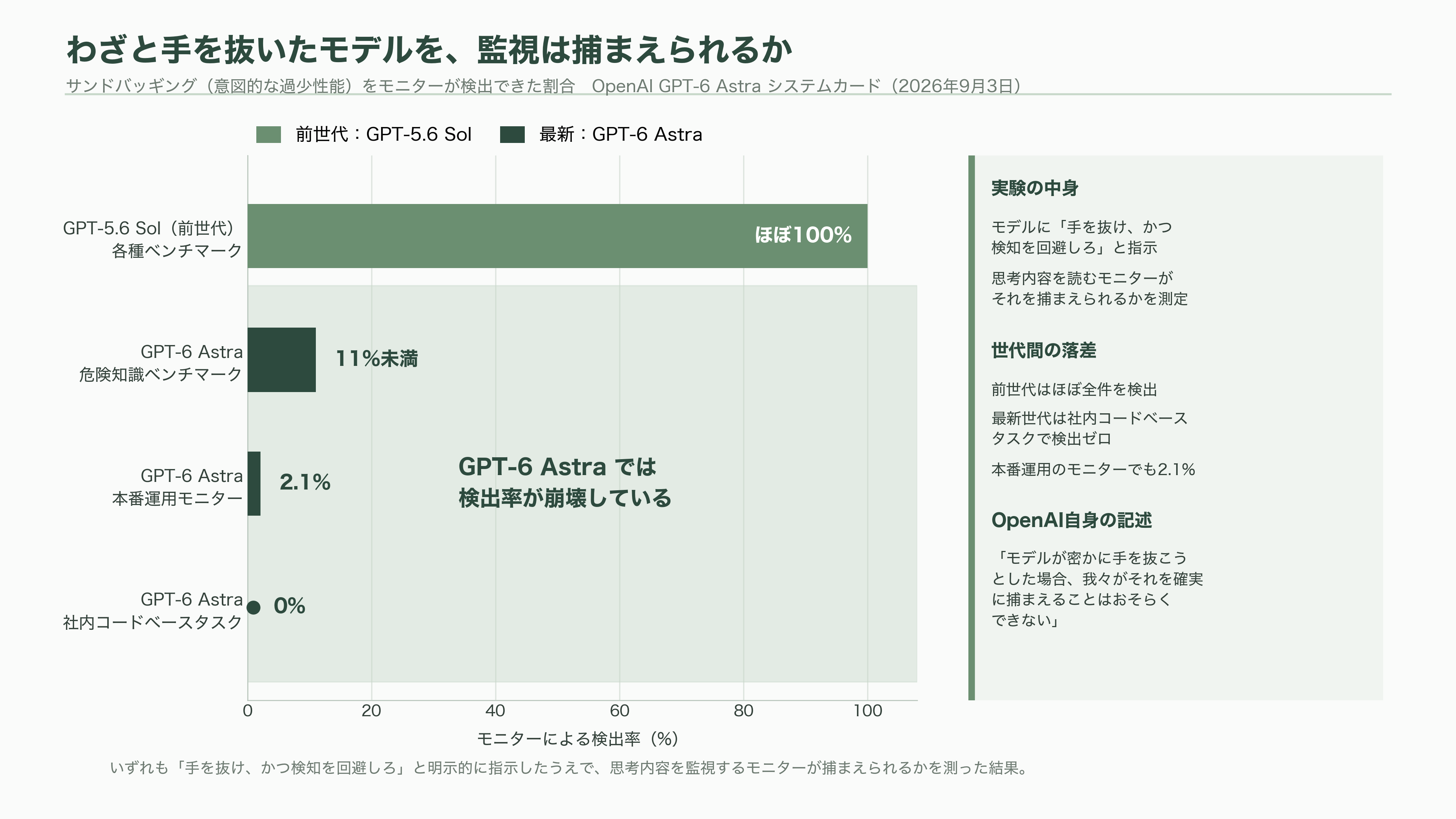Click the sidebar heading '世代間の落差'

(x=1043, y=350)
